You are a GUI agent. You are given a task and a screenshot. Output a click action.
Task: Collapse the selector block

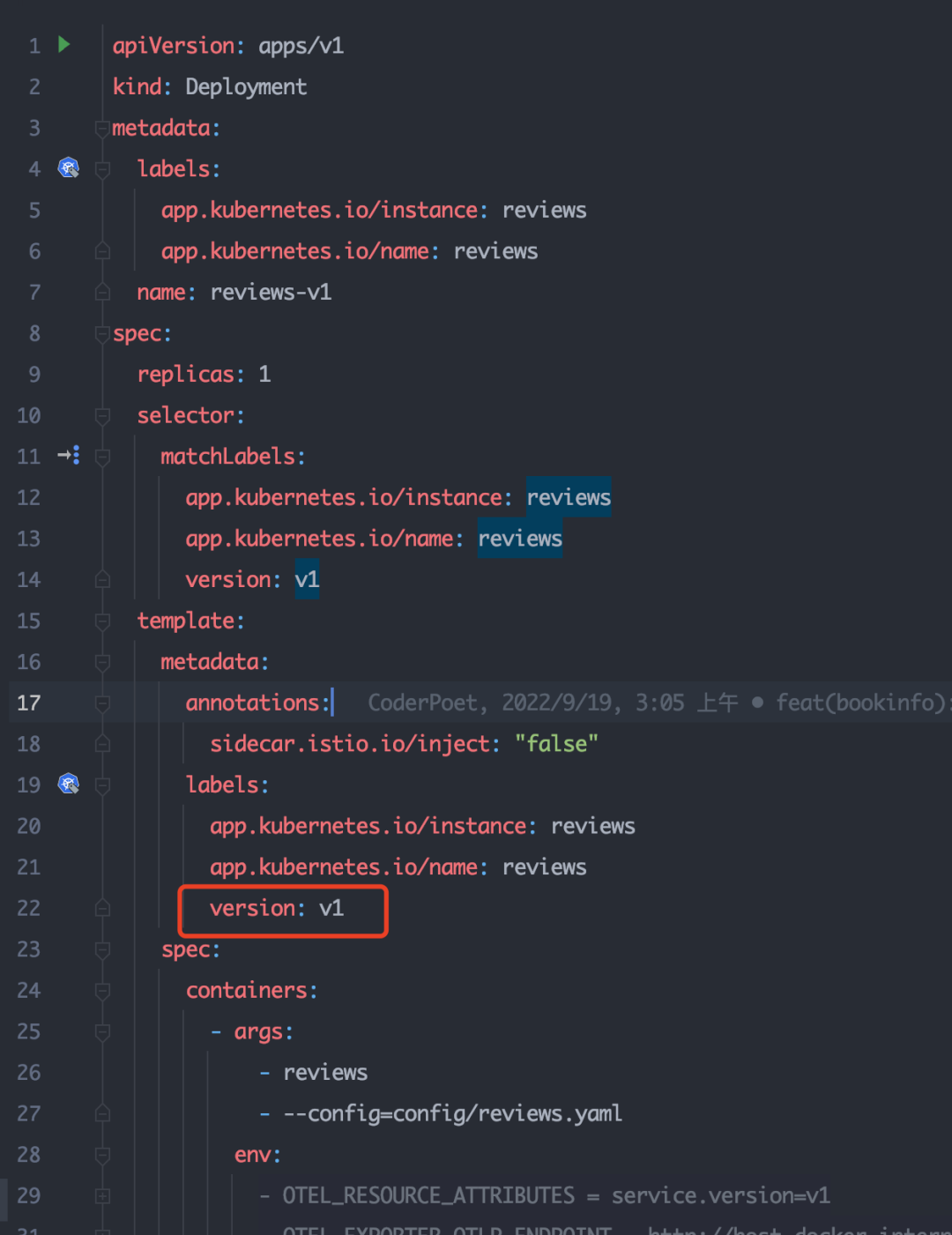tap(102, 416)
